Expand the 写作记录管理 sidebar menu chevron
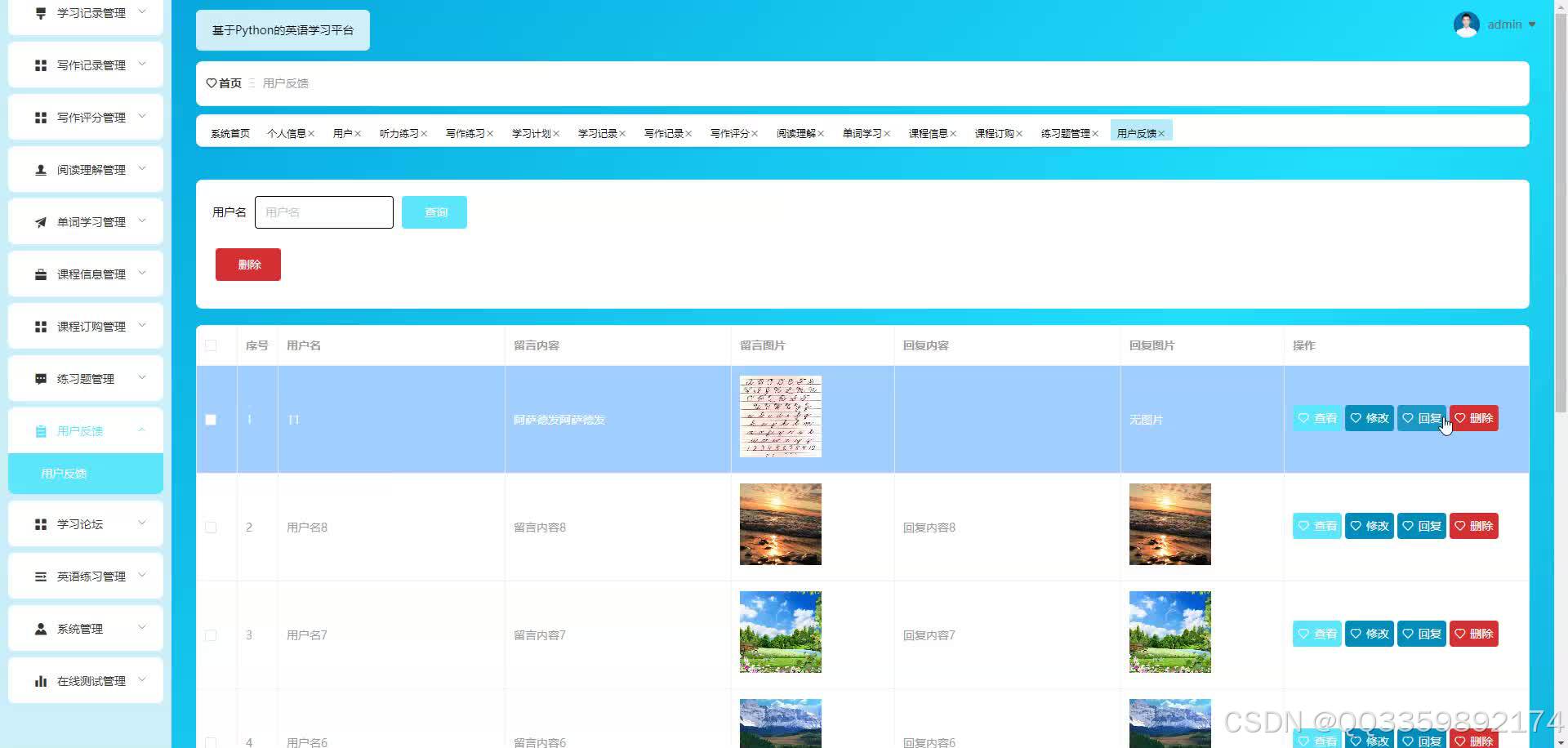1568x748 pixels. [142, 65]
